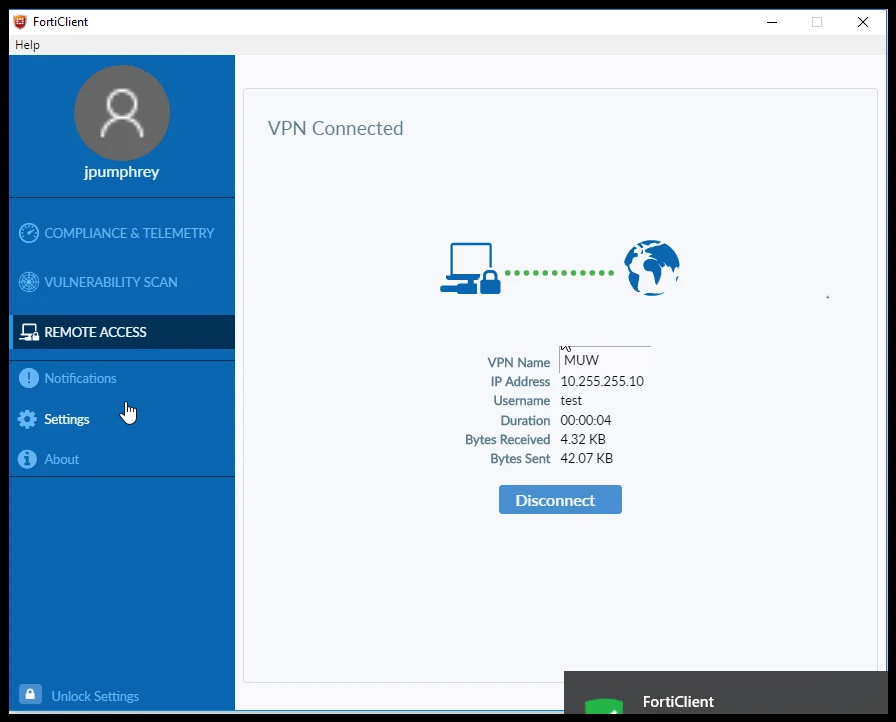Image resolution: width=896 pixels, height=722 pixels.
Task: Click the VPN Name label
Action: coord(518,363)
